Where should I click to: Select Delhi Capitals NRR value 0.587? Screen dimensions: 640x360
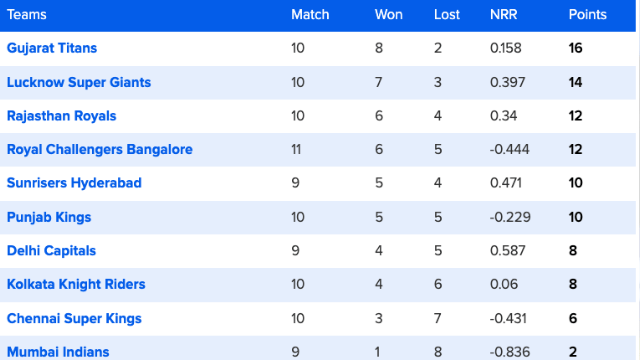click(508, 251)
